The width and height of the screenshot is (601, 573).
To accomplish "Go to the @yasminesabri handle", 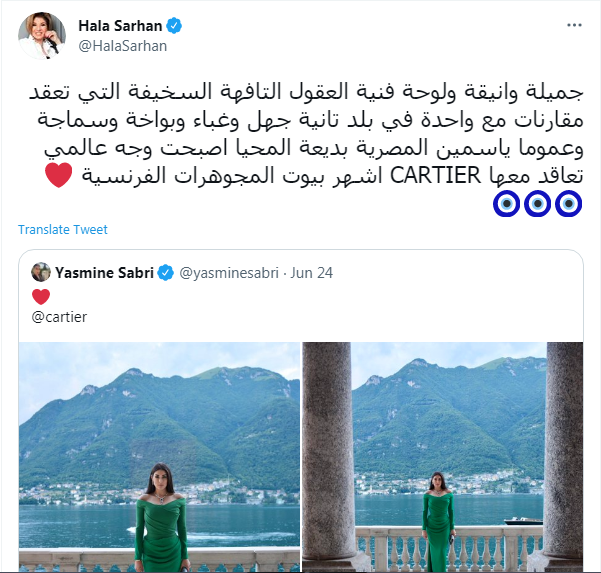I will point(229,273).
